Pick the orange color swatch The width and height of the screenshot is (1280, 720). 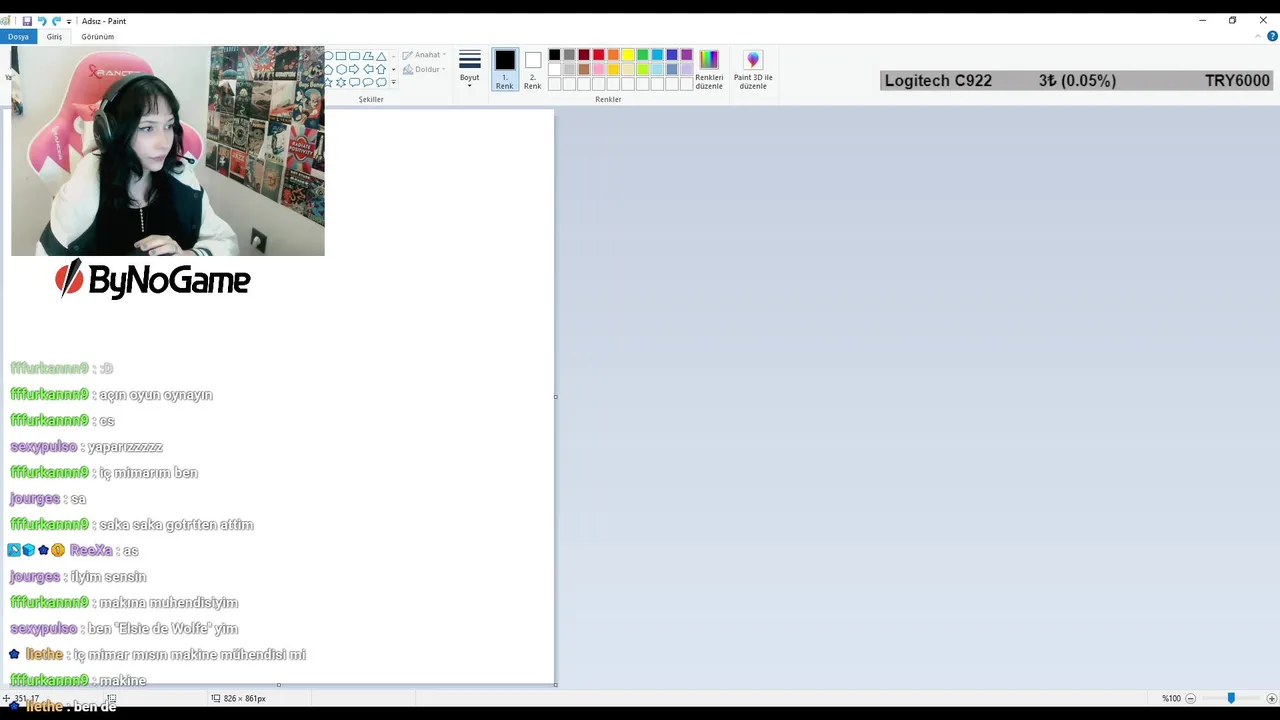click(x=613, y=55)
